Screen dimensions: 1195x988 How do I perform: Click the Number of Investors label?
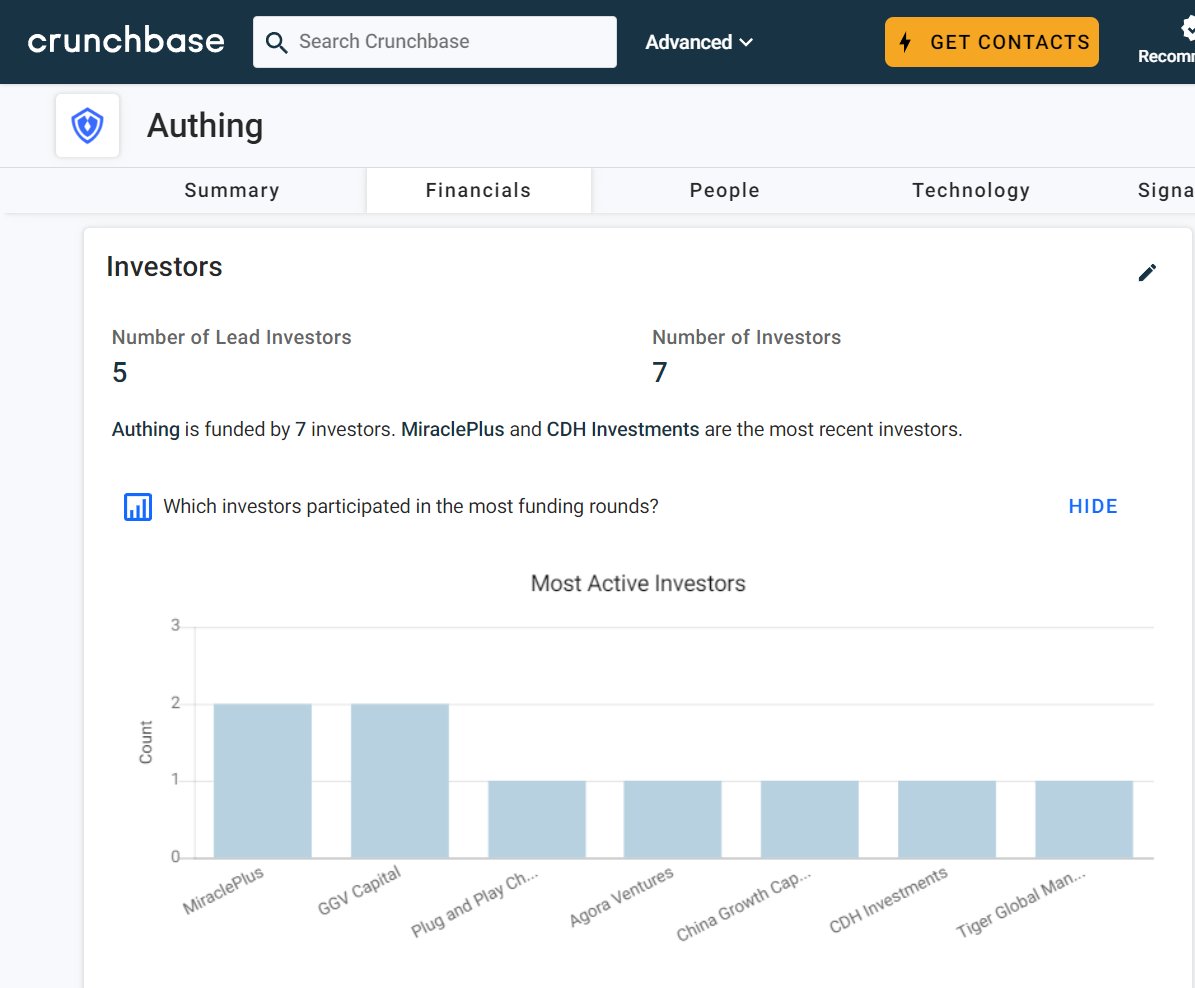(x=746, y=337)
